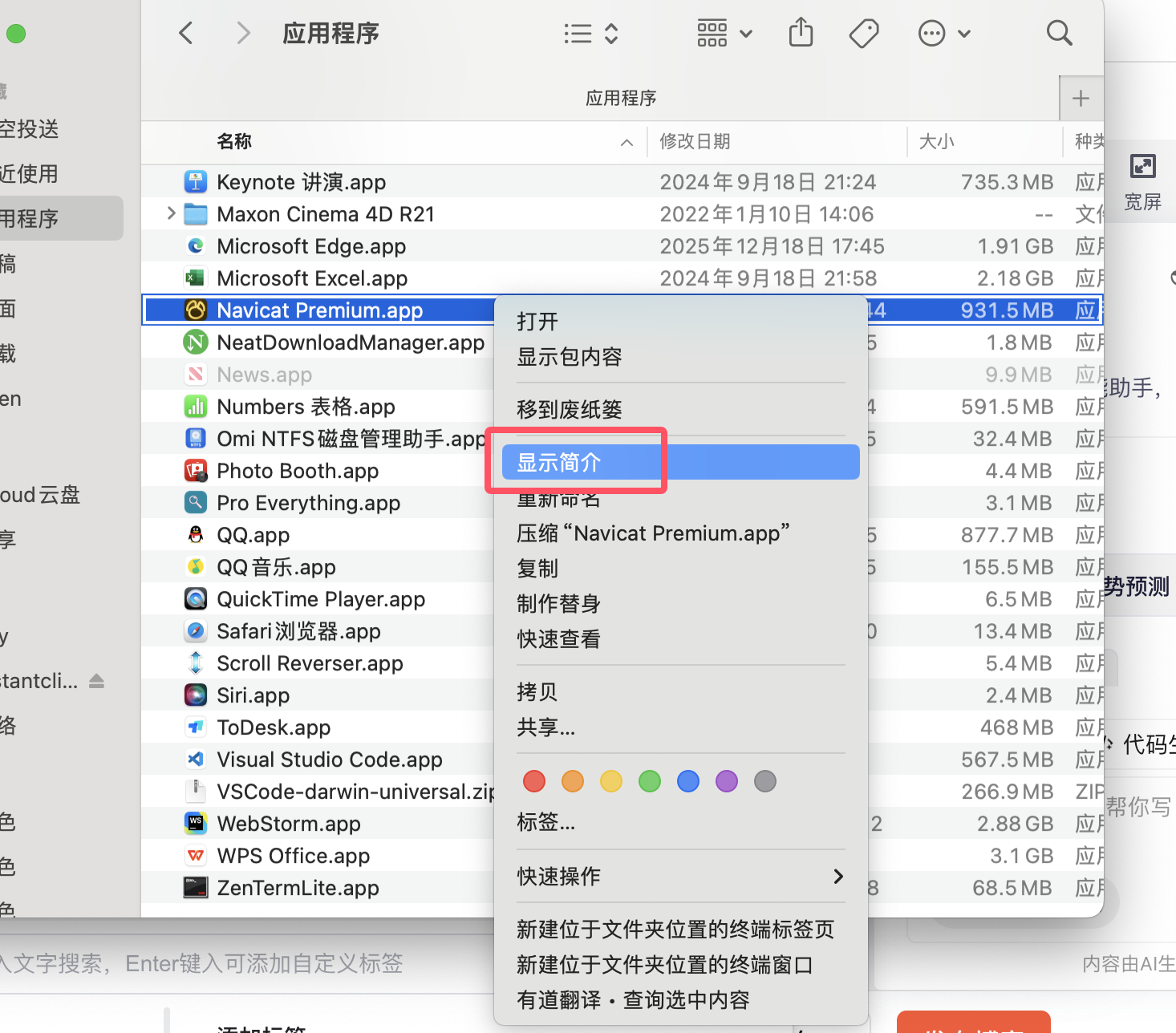This screenshot has width=1176, height=1033.
Task: Choose 打开 in the context menu
Action: pyautogui.click(x=680, y=322)
